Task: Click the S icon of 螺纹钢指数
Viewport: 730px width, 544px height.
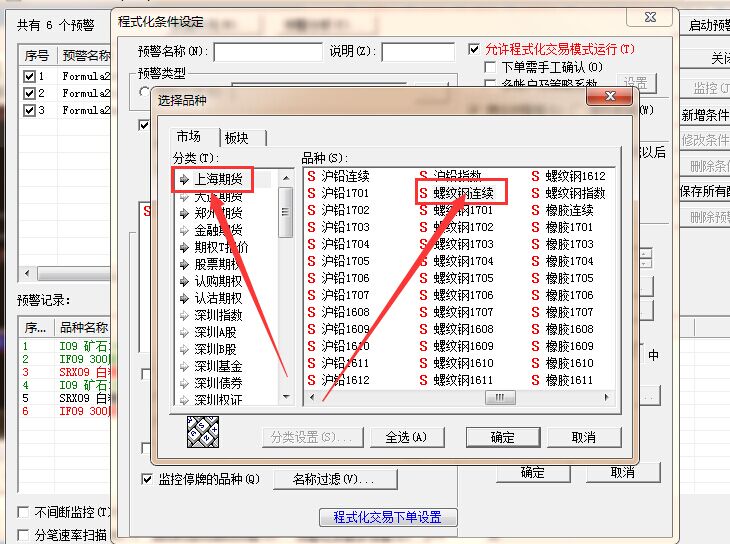Action: click(535, 193)
